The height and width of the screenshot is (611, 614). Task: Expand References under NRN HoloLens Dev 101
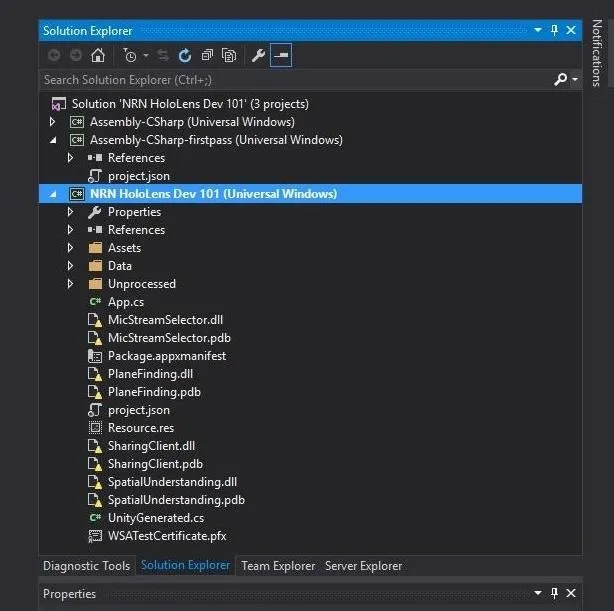[70, 230]
